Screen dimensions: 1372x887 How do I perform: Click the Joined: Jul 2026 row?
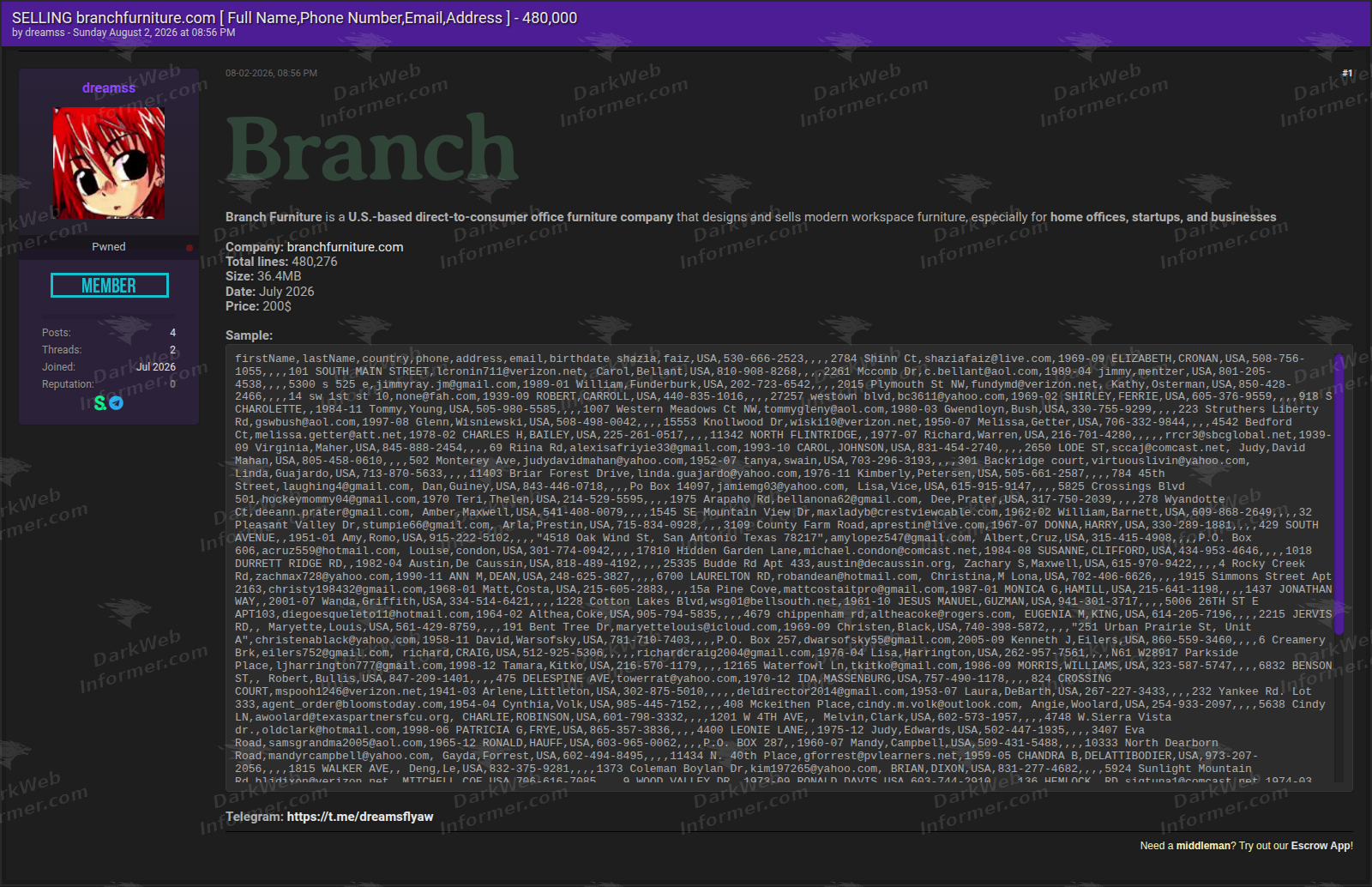click(109, 367)
